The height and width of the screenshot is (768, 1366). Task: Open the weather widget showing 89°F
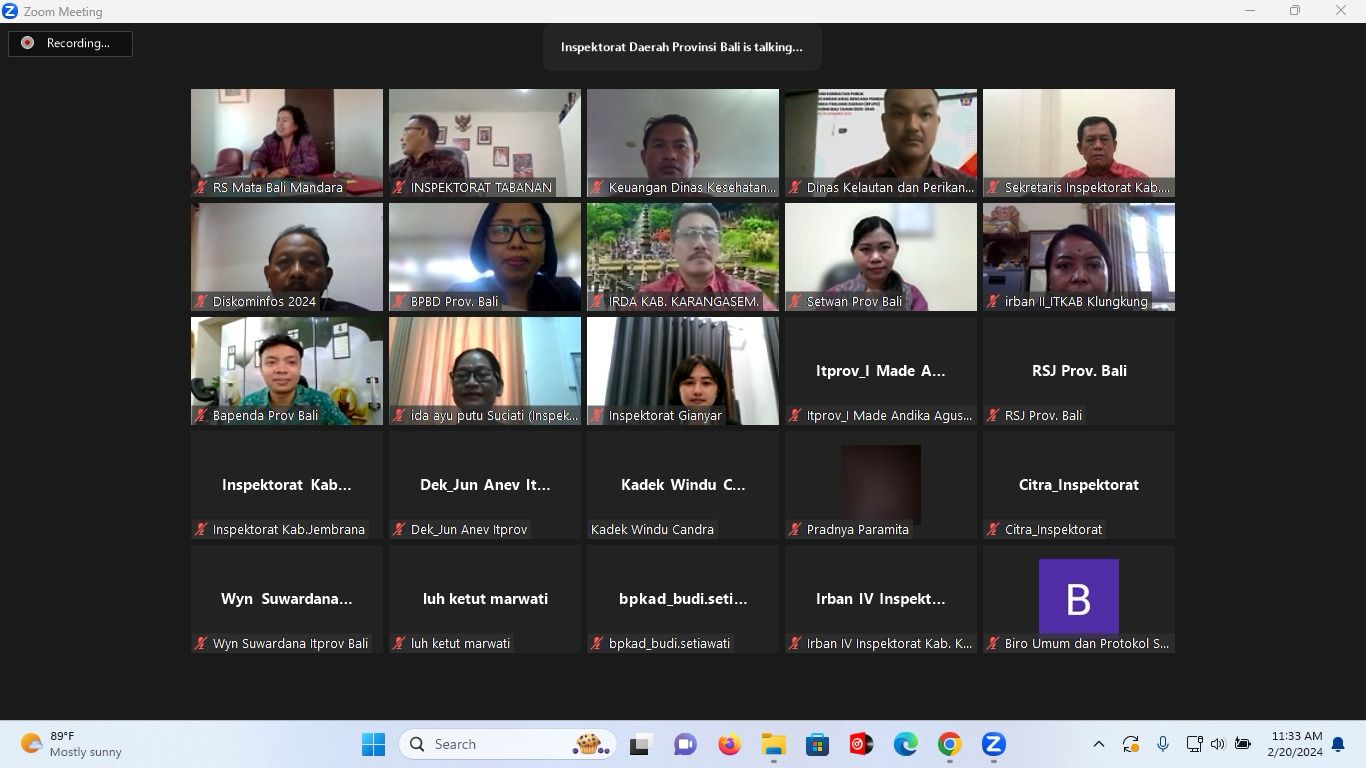click(x=71, y=744)
